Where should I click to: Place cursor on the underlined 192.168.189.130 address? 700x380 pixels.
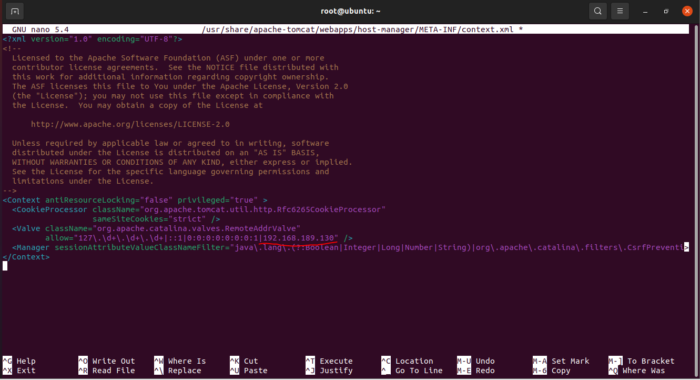point(299,238)
